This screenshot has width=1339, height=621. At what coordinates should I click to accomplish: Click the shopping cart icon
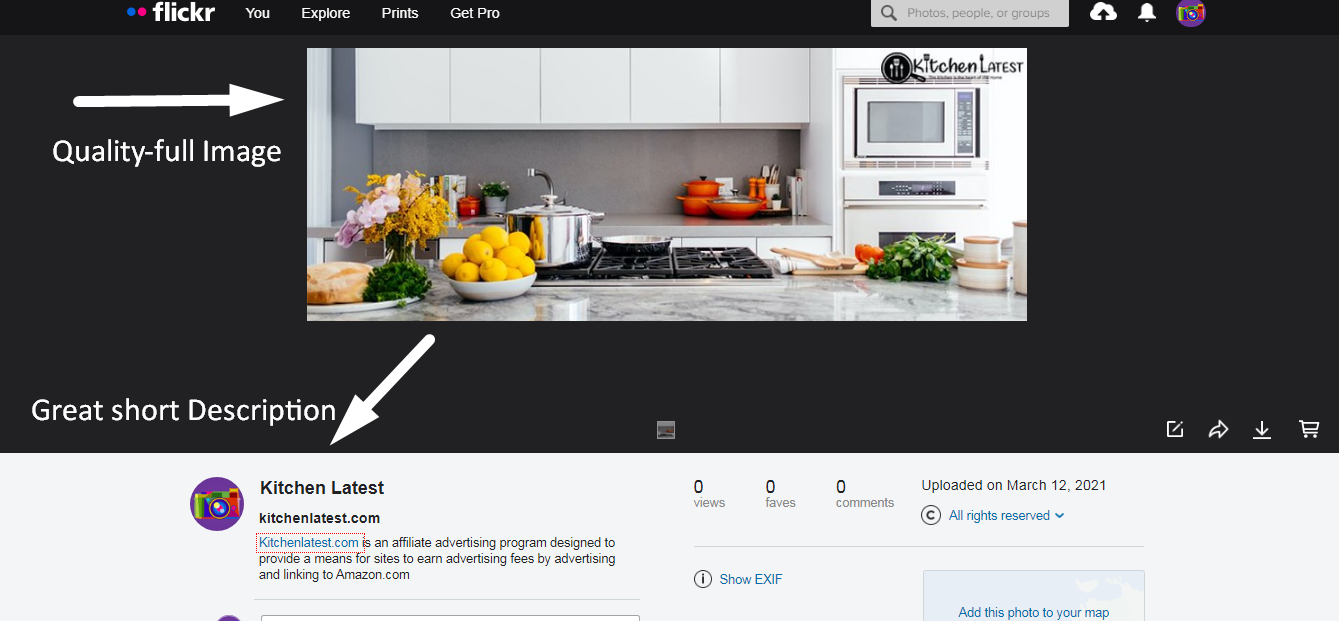tap(1308, 429)
